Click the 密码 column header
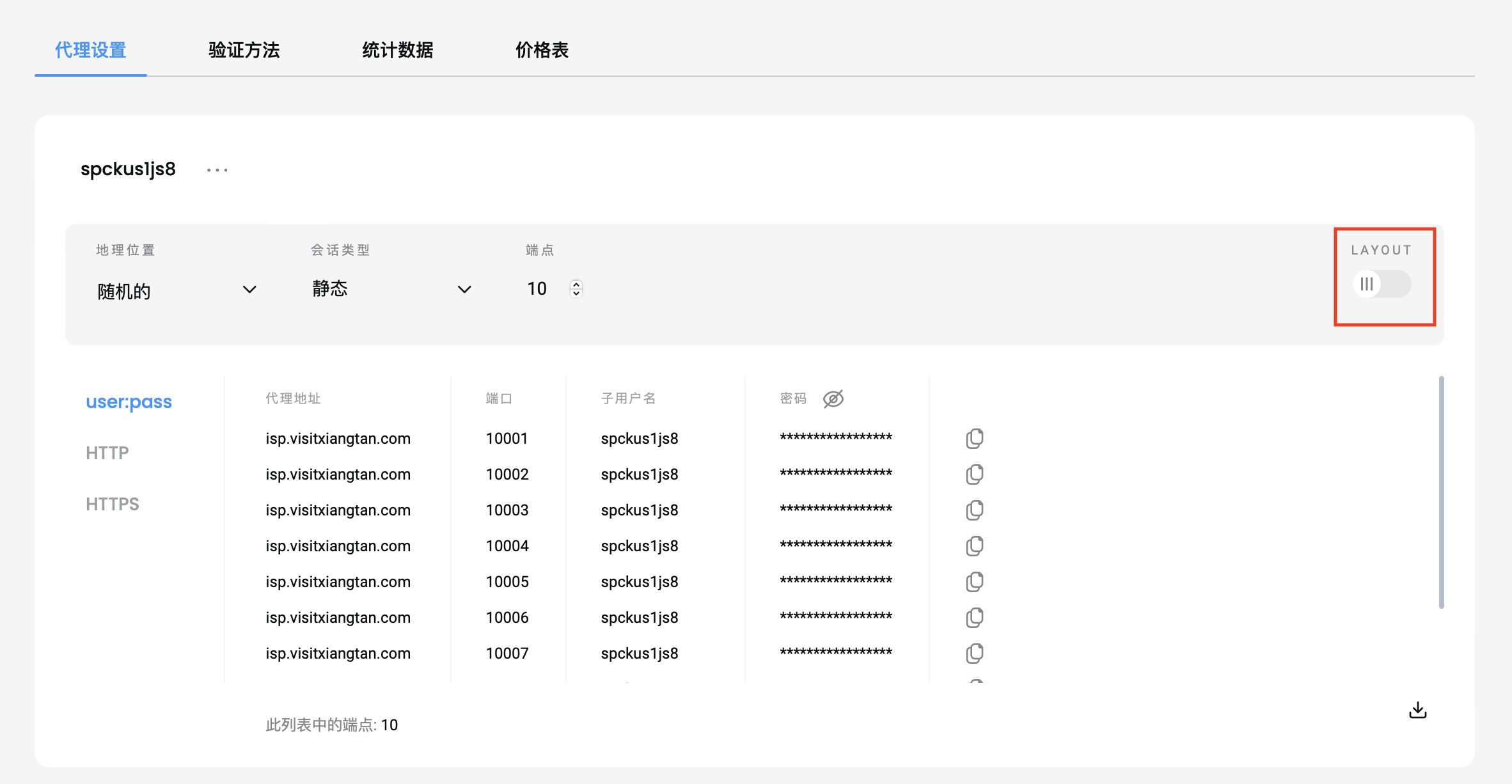Image resolution: width=1512 pixels, height=784 pixels. click(x=793, y=398)
